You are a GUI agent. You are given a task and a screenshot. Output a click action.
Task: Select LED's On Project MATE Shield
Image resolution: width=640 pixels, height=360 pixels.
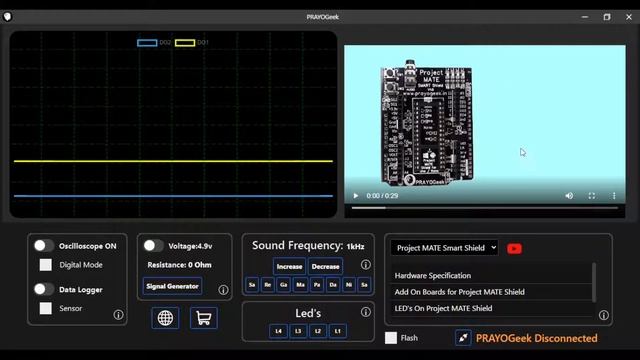pyautogui.click(x=491, y=308)
